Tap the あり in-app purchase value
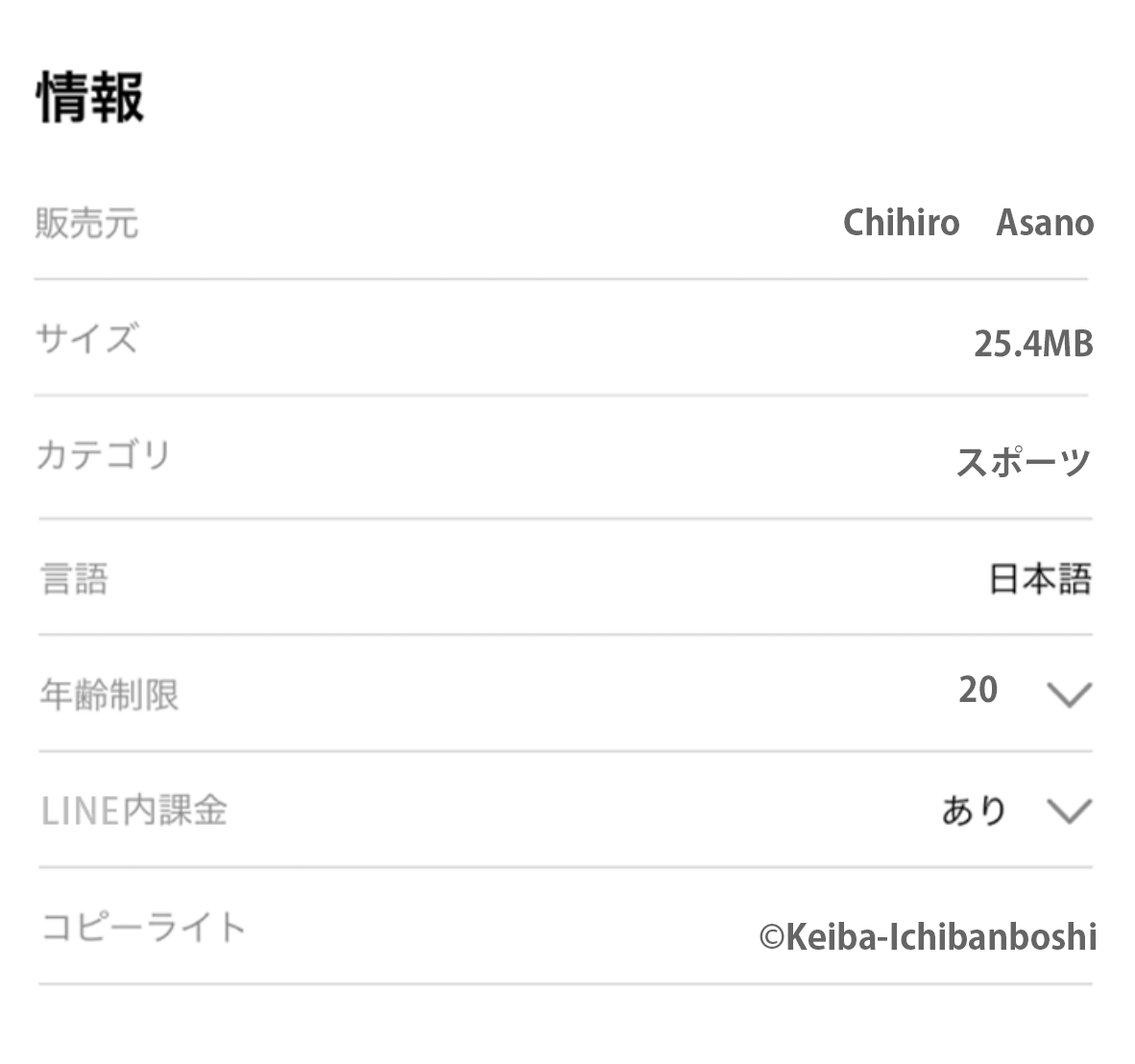Screen dimensions: 1135x1064 [974, 811]
